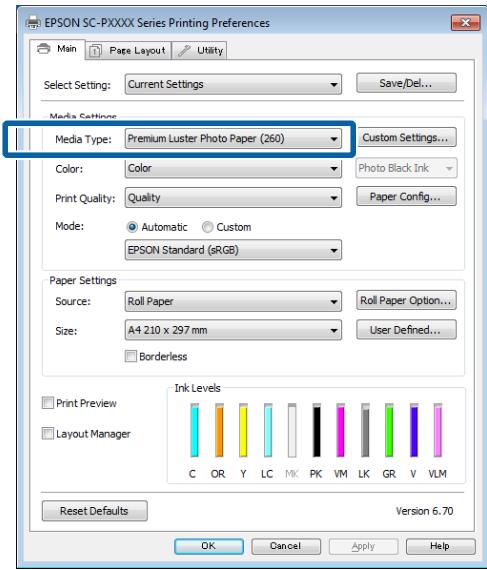Select the Automatic mode radio button
Screen dimensions: 487x570
coord(157,227)
